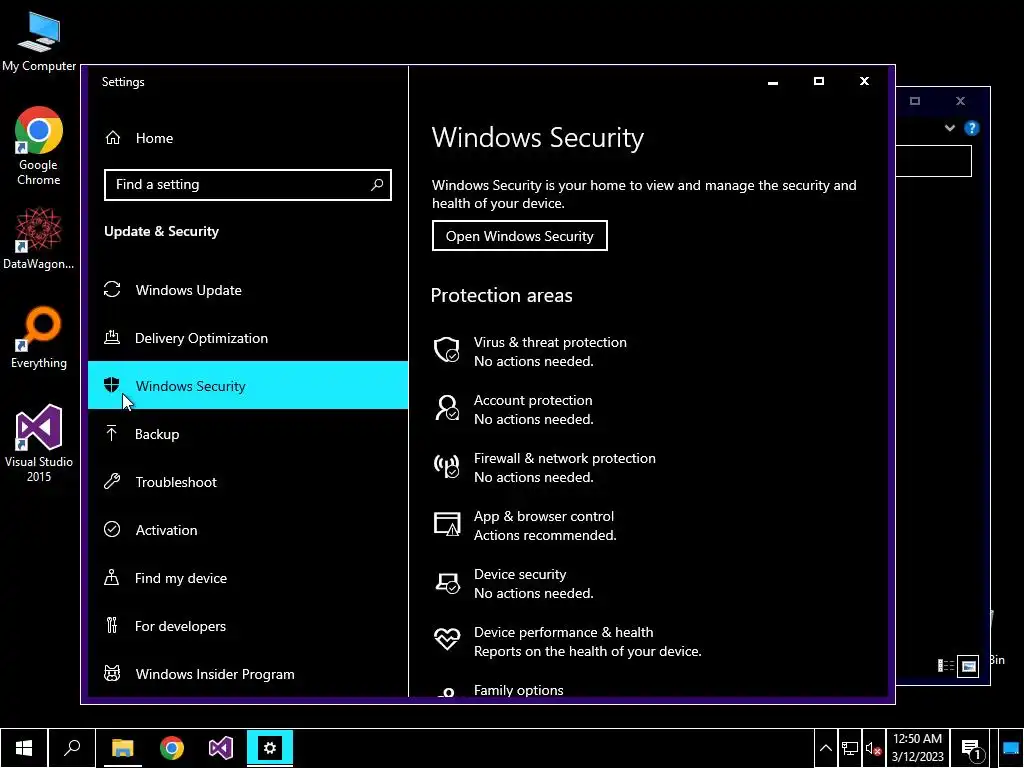This screenshot has width=1024, height=768.
Task: Click the search field in the background window
Action: (934, 161)
